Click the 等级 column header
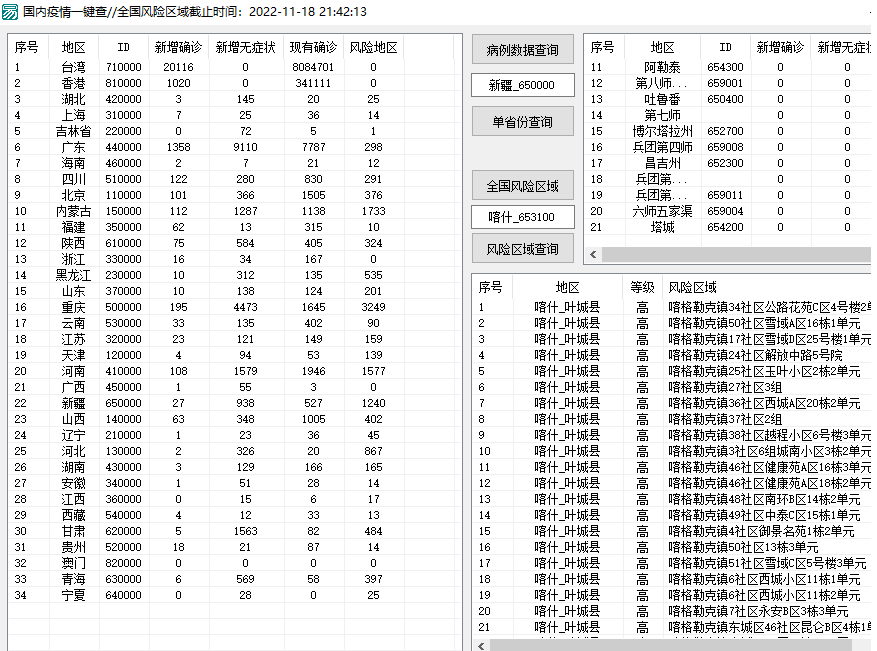Screen dimensions: 877x651 (642, 287)
